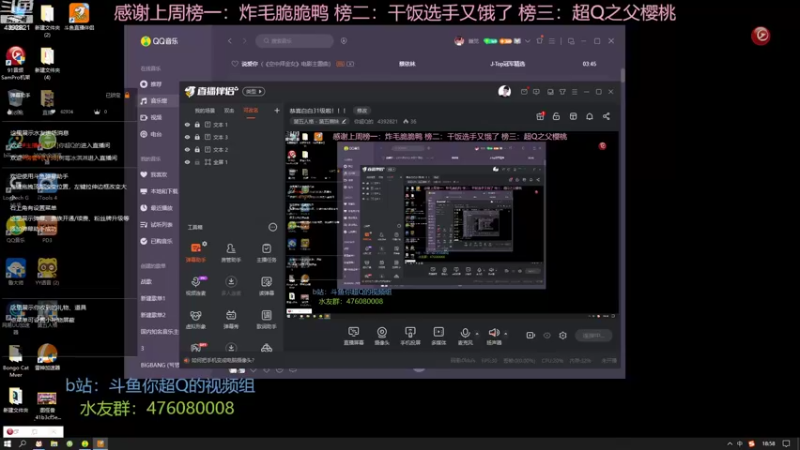This screenshot has width=800, height=450.
Task: Add 手机投屏 phone casting source
Action: [410, 336]
